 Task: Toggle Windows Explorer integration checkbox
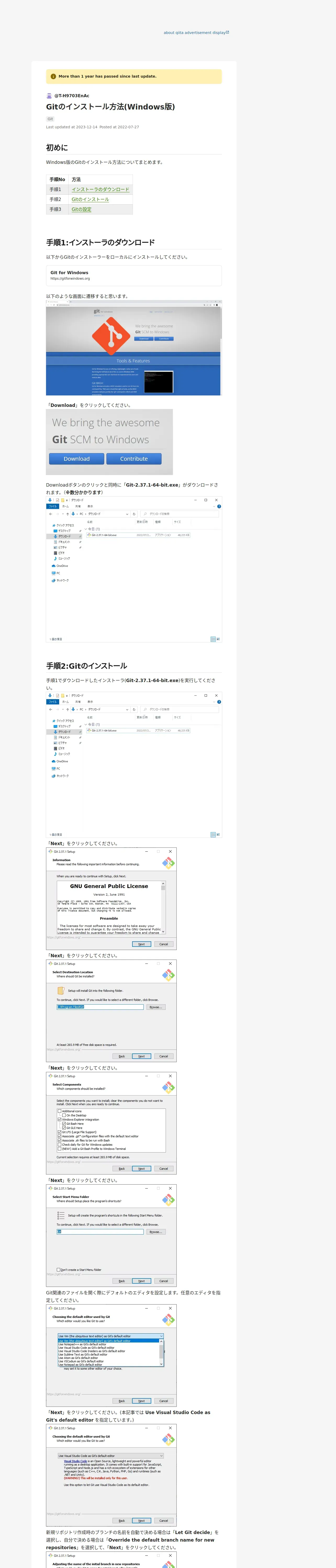(x=59, y=1119)
